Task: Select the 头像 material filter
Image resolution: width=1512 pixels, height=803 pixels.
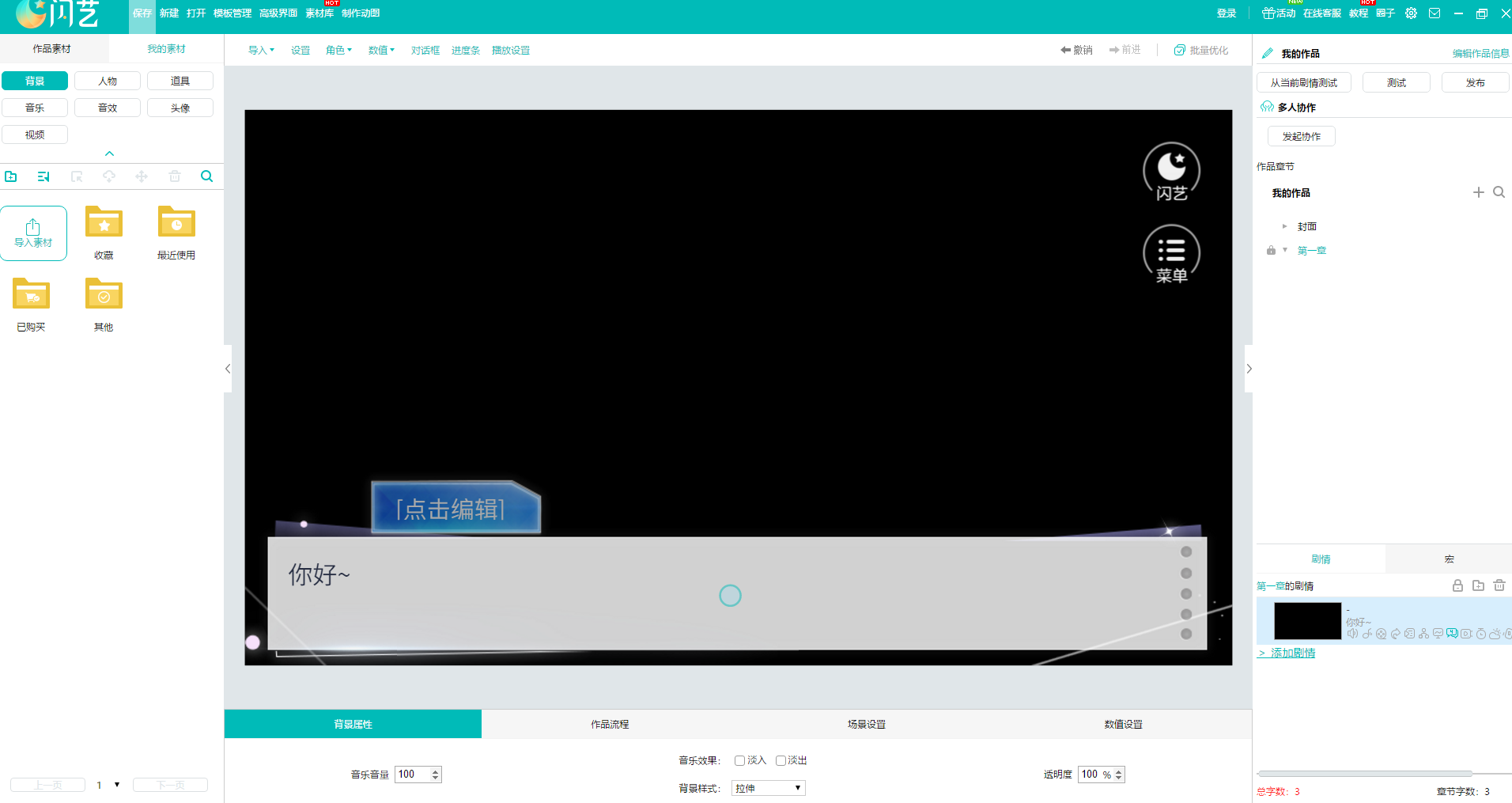Action: pos(180,108)
